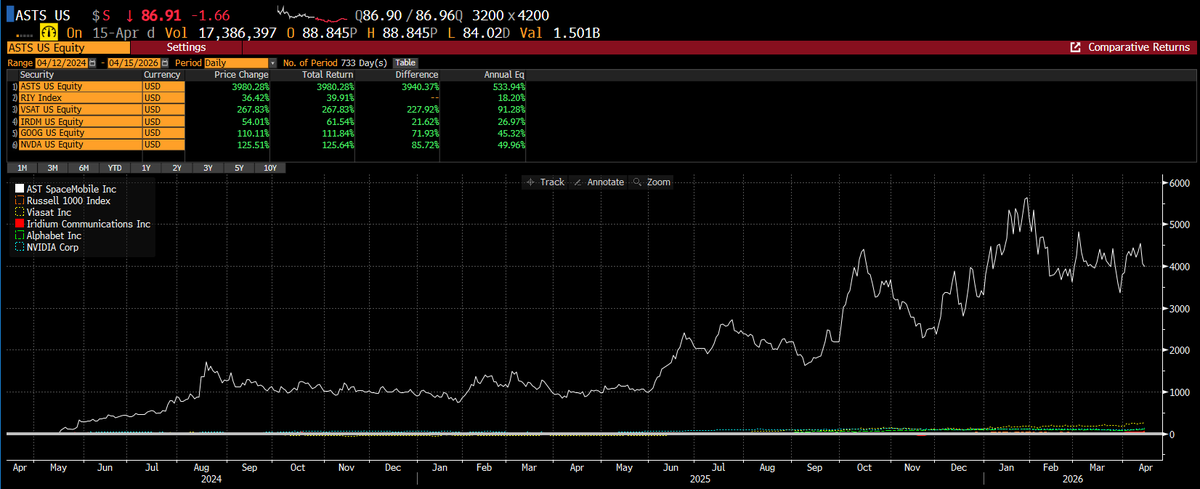
Task: Click the NVDA US Equity security cell
Action: [79, 144]
